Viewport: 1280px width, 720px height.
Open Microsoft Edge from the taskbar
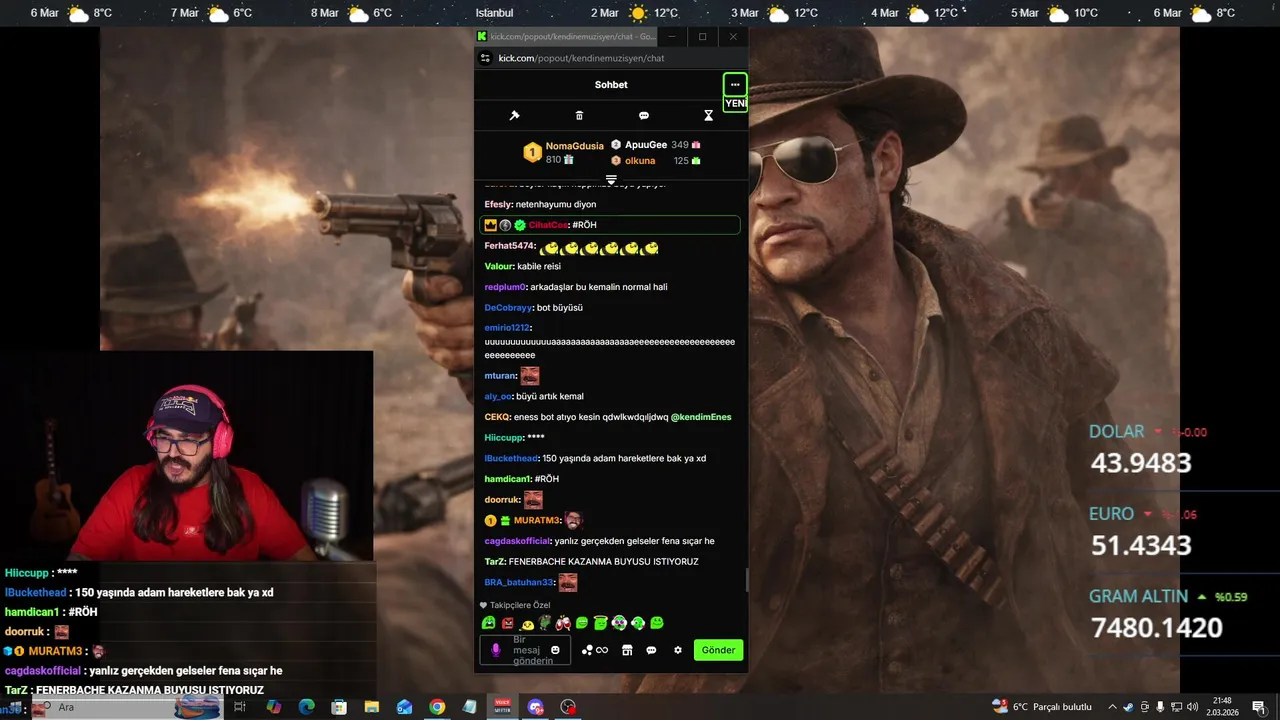coord(306,707)
